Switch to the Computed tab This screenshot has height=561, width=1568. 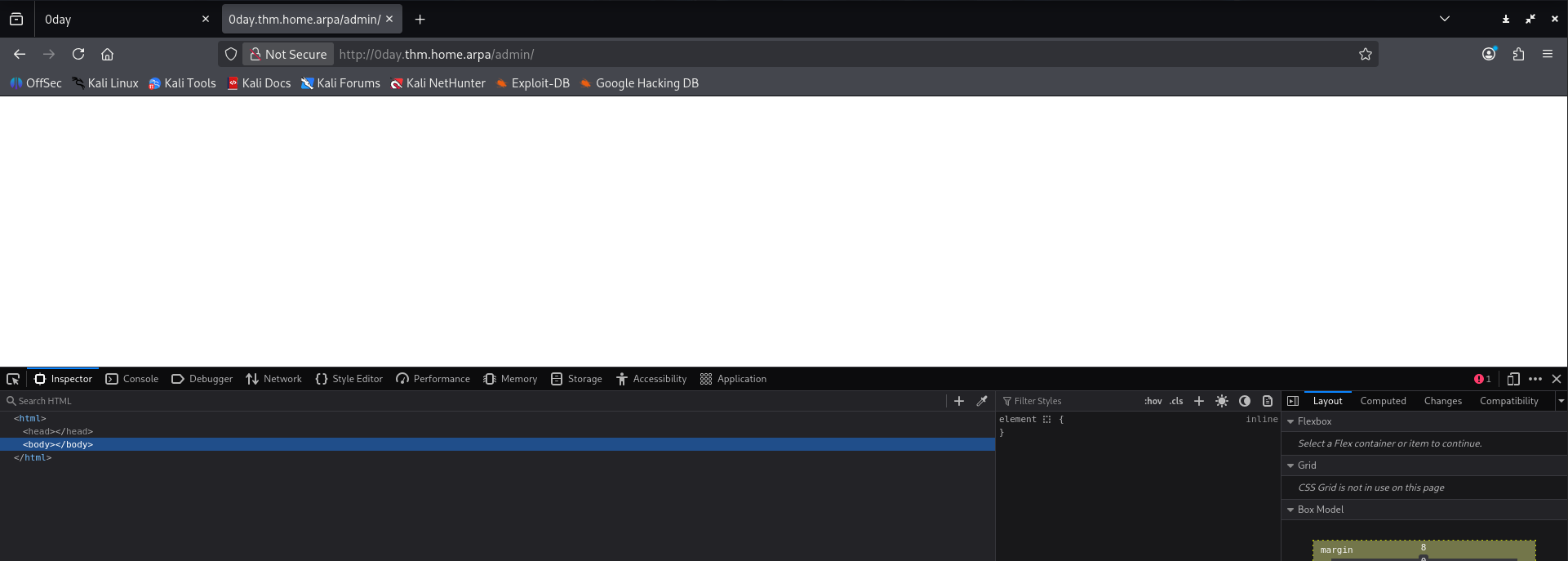[1383, 401]
